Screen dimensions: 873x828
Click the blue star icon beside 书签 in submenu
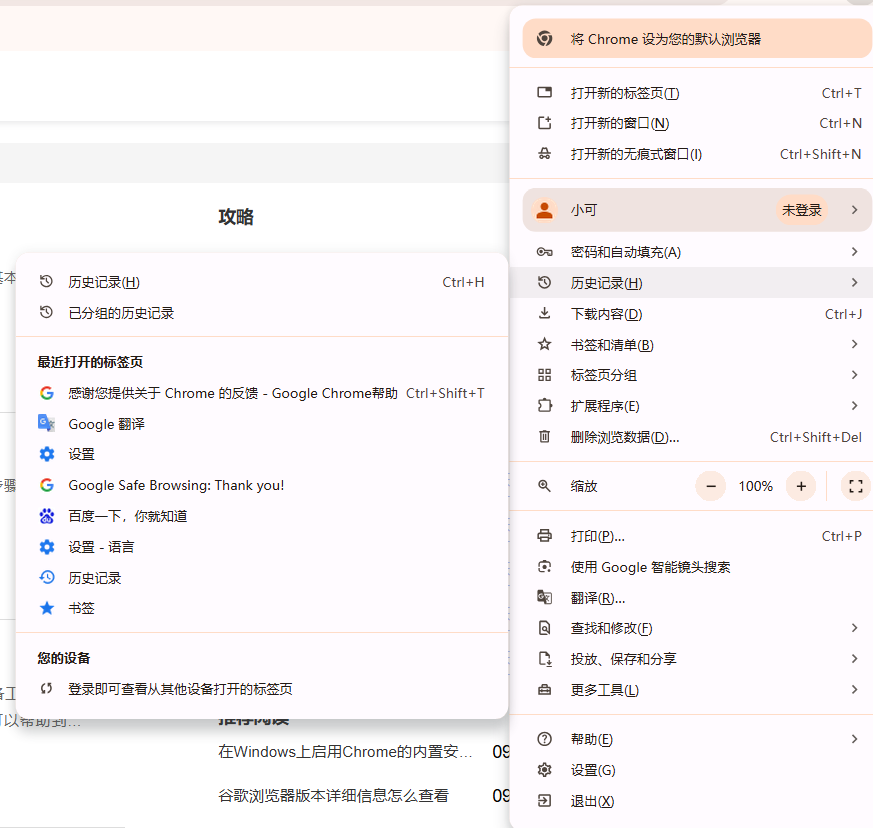tap(47, 608)
